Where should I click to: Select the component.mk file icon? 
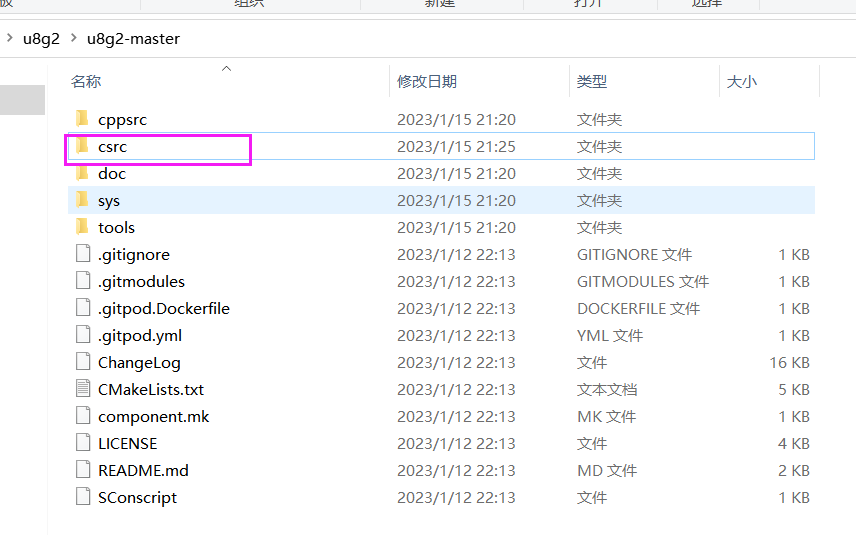pos(83,416)
